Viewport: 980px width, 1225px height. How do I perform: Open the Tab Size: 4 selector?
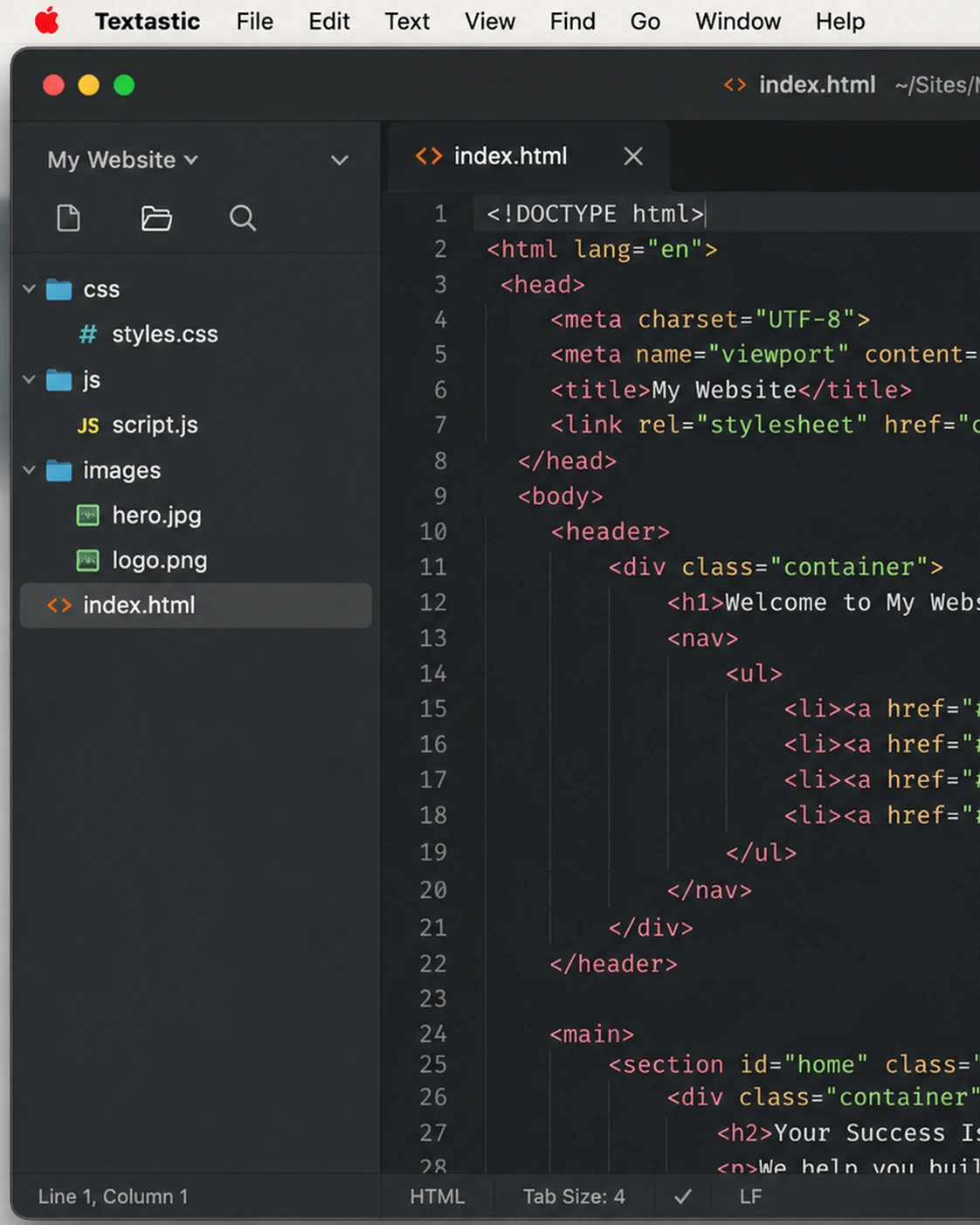(574, 1196)
